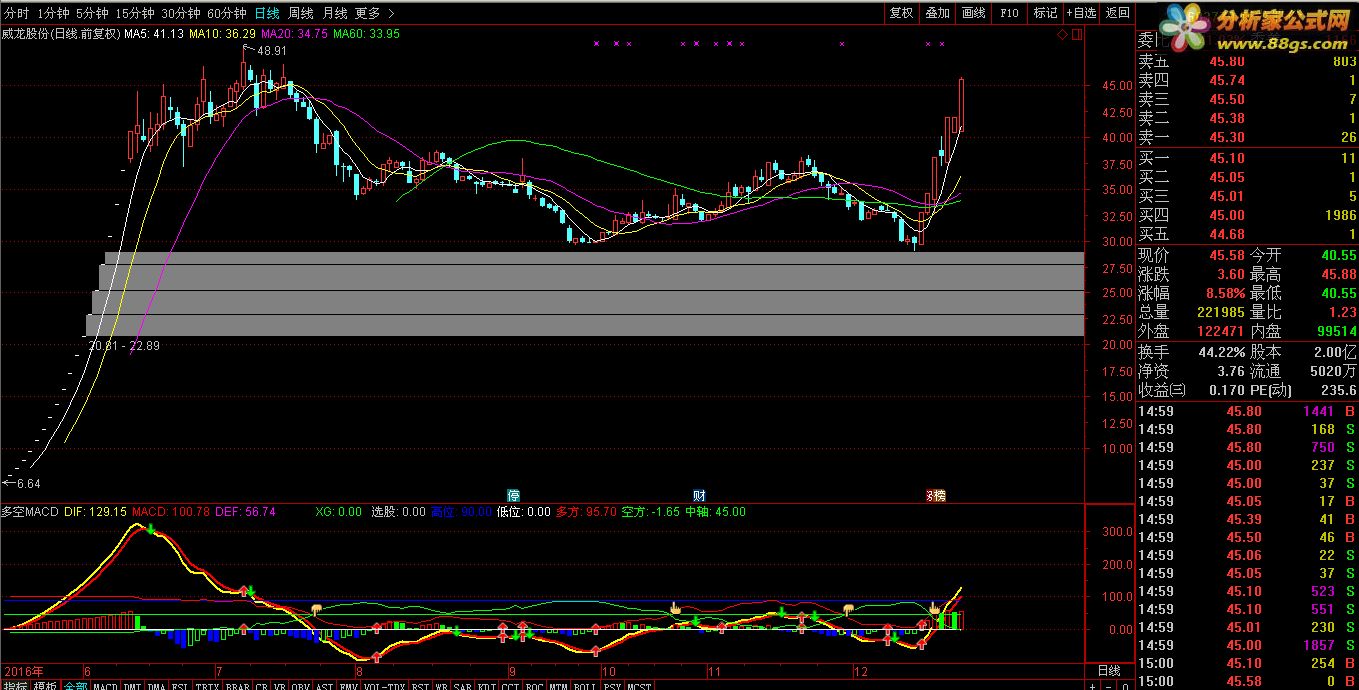The image size is (1359, 690).
Task: Switch indicator to SAR
Action: [x=462, y=684]
